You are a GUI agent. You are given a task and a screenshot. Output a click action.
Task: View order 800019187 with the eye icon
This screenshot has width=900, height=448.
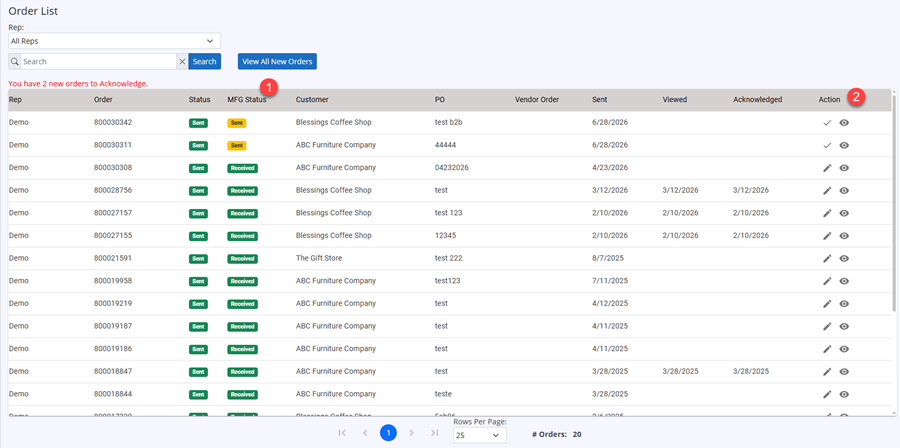click(x=844, y=326)
